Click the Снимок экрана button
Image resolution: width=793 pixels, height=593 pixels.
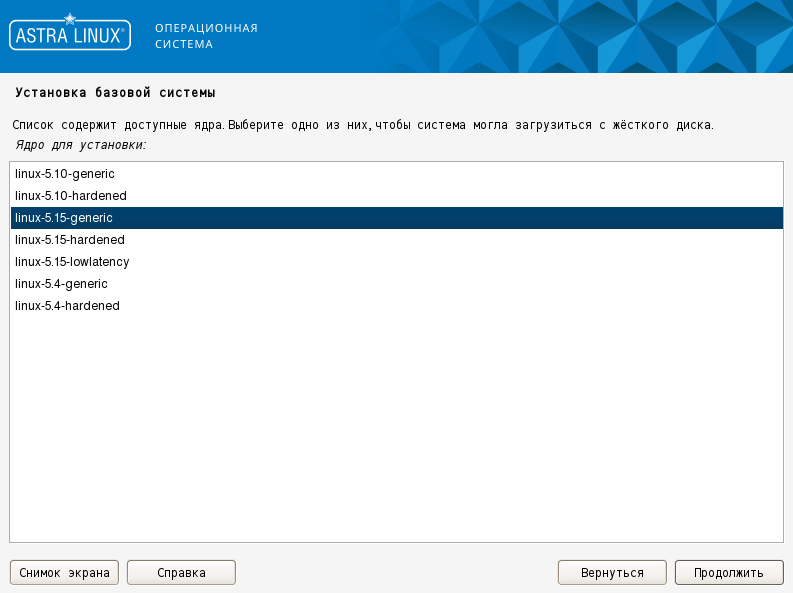[64, 572]
